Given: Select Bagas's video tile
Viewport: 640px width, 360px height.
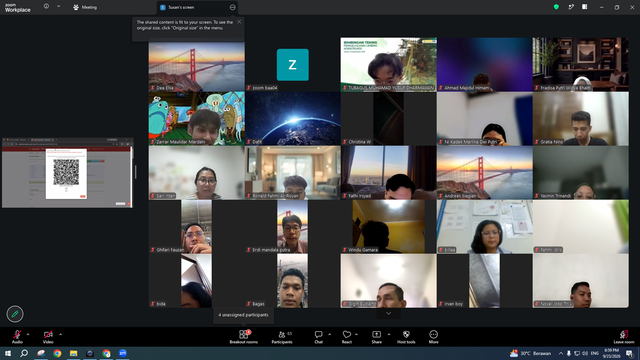Looking at the screenshot, I should point(293,281).
